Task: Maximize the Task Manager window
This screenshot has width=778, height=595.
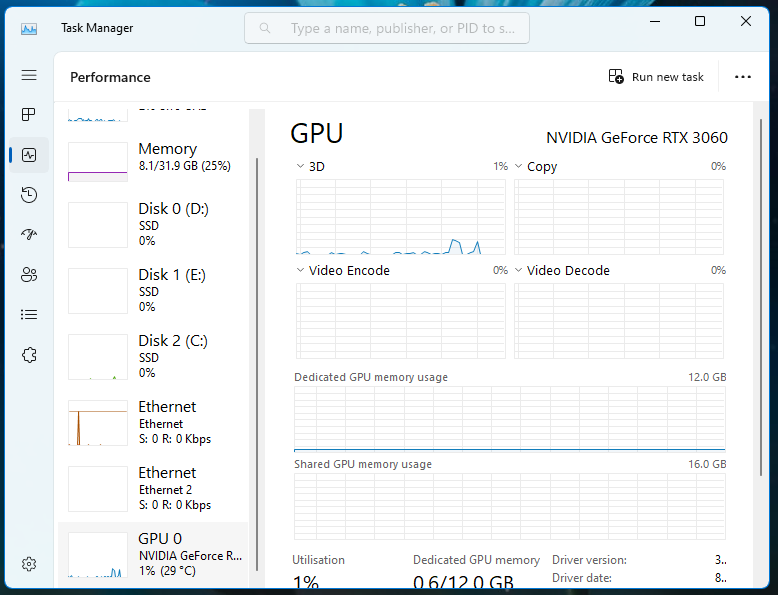Action: coord(700,21)
